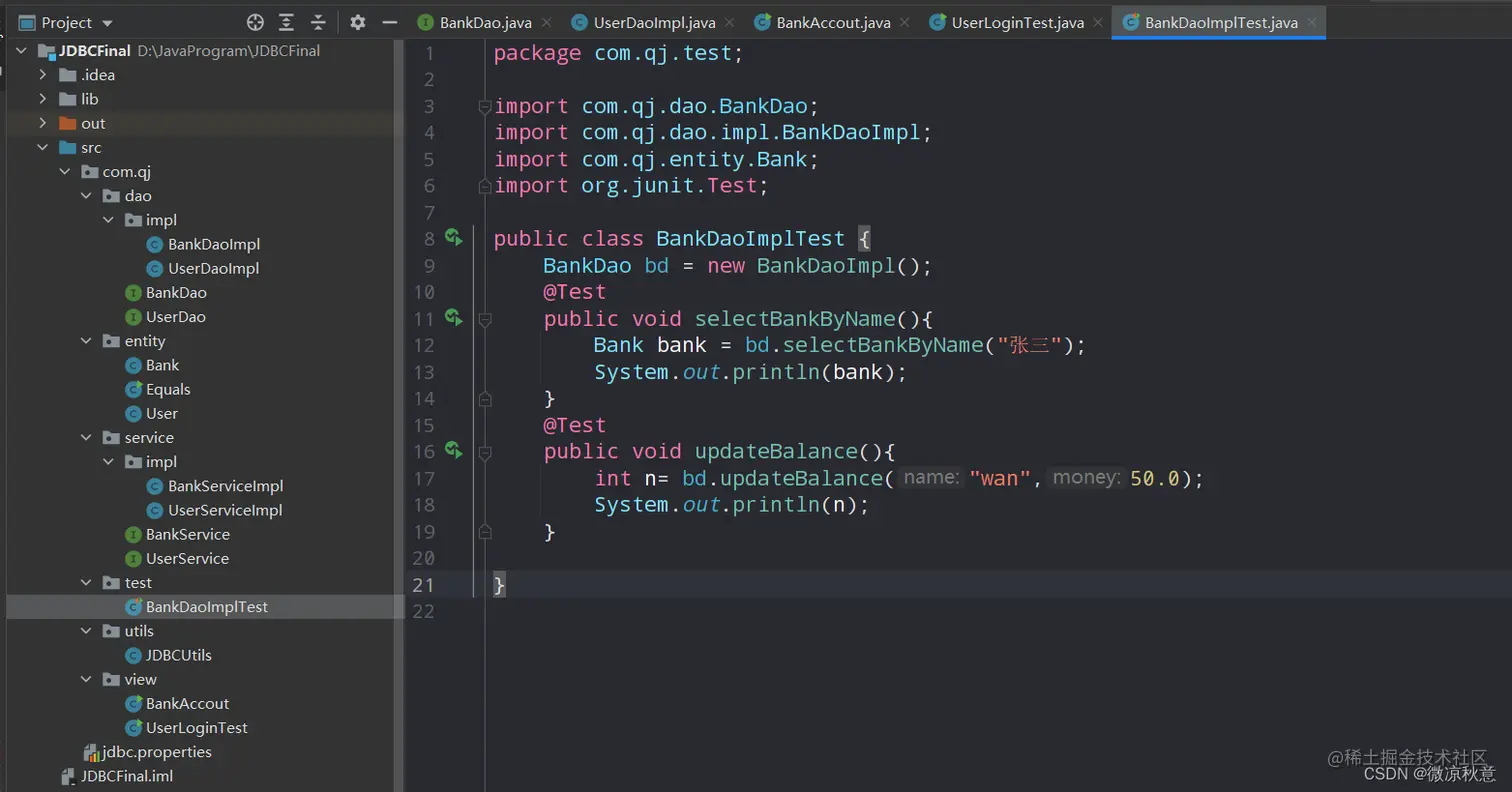The image size is (1512, 792).
Task: Collapse the test package
Action: coord(86,582)
